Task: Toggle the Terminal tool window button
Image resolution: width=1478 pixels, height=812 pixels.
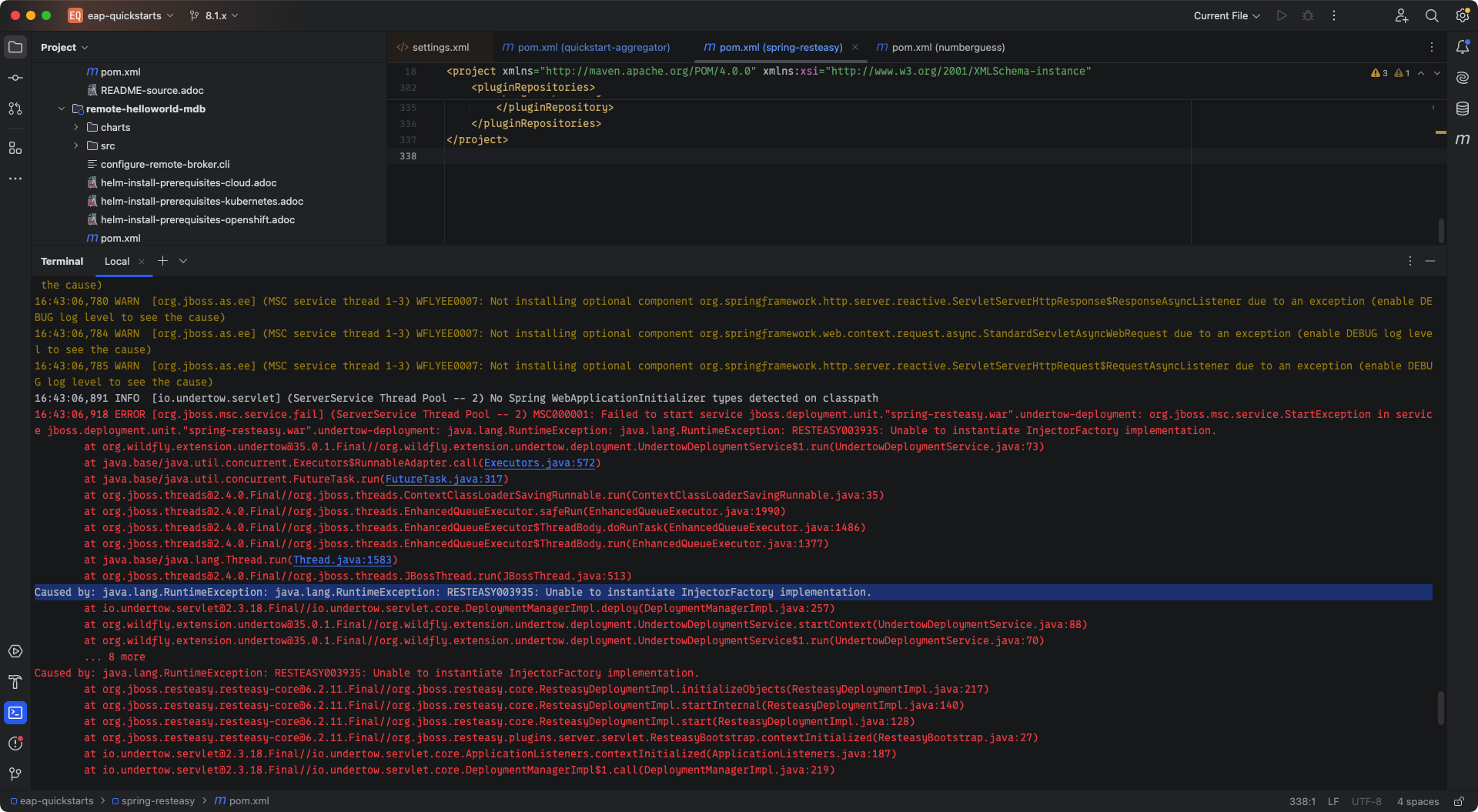Action: tap(15, 713)
